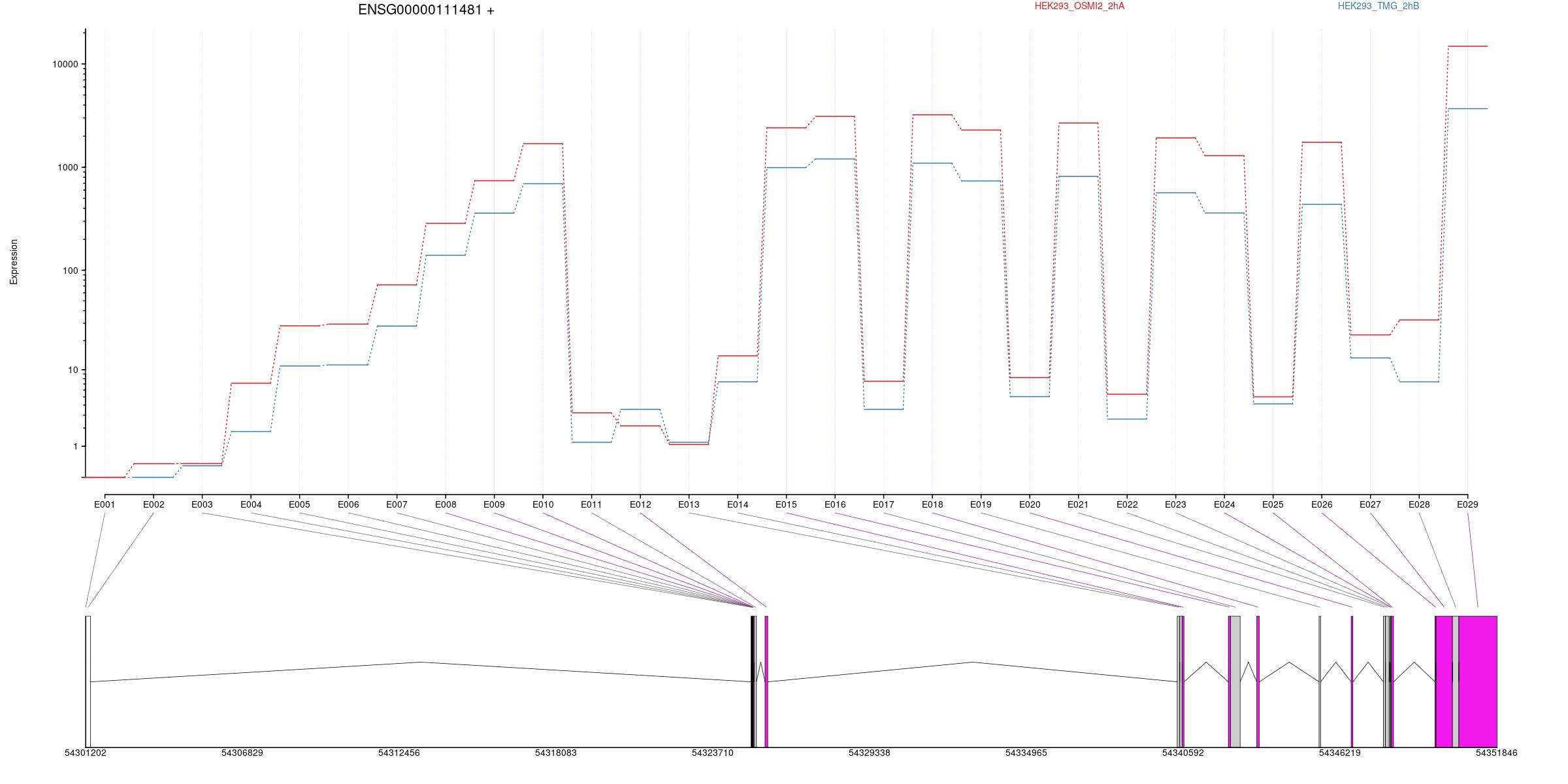Click the 10000 y-axis tick label

[x=65, y=65]
